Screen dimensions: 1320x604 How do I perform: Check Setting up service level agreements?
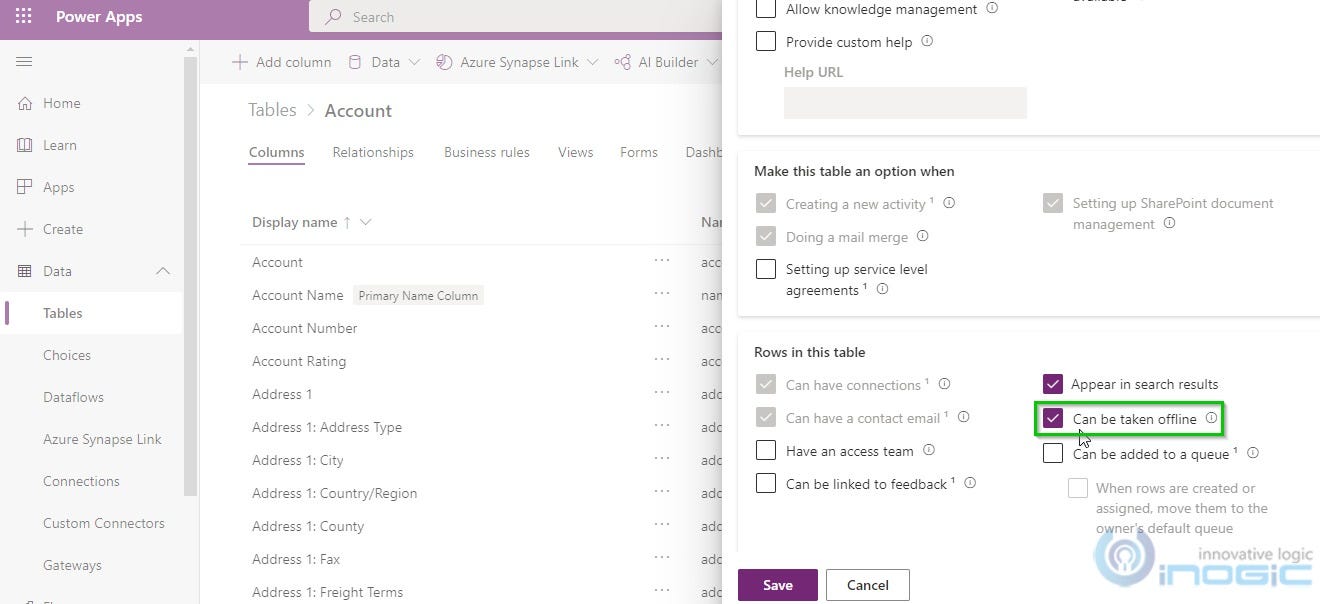[x=766, y=269]
